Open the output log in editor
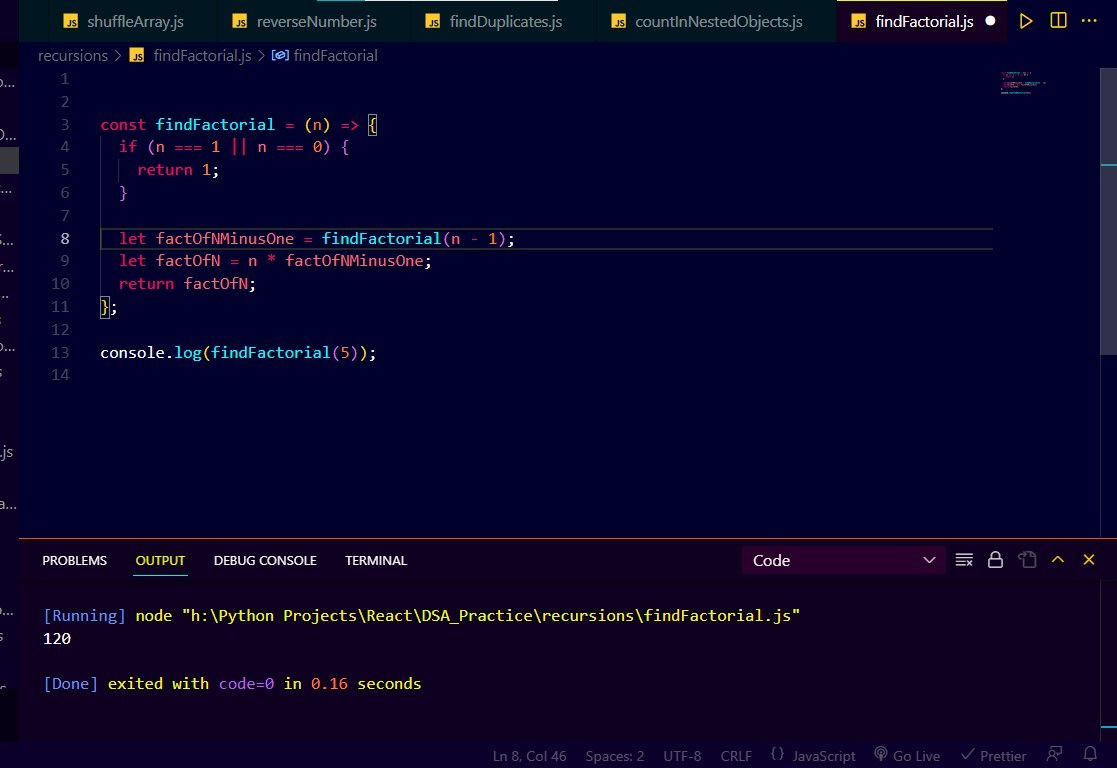This screenshot has height=768, width=1117. click(x=1027, y=560)
